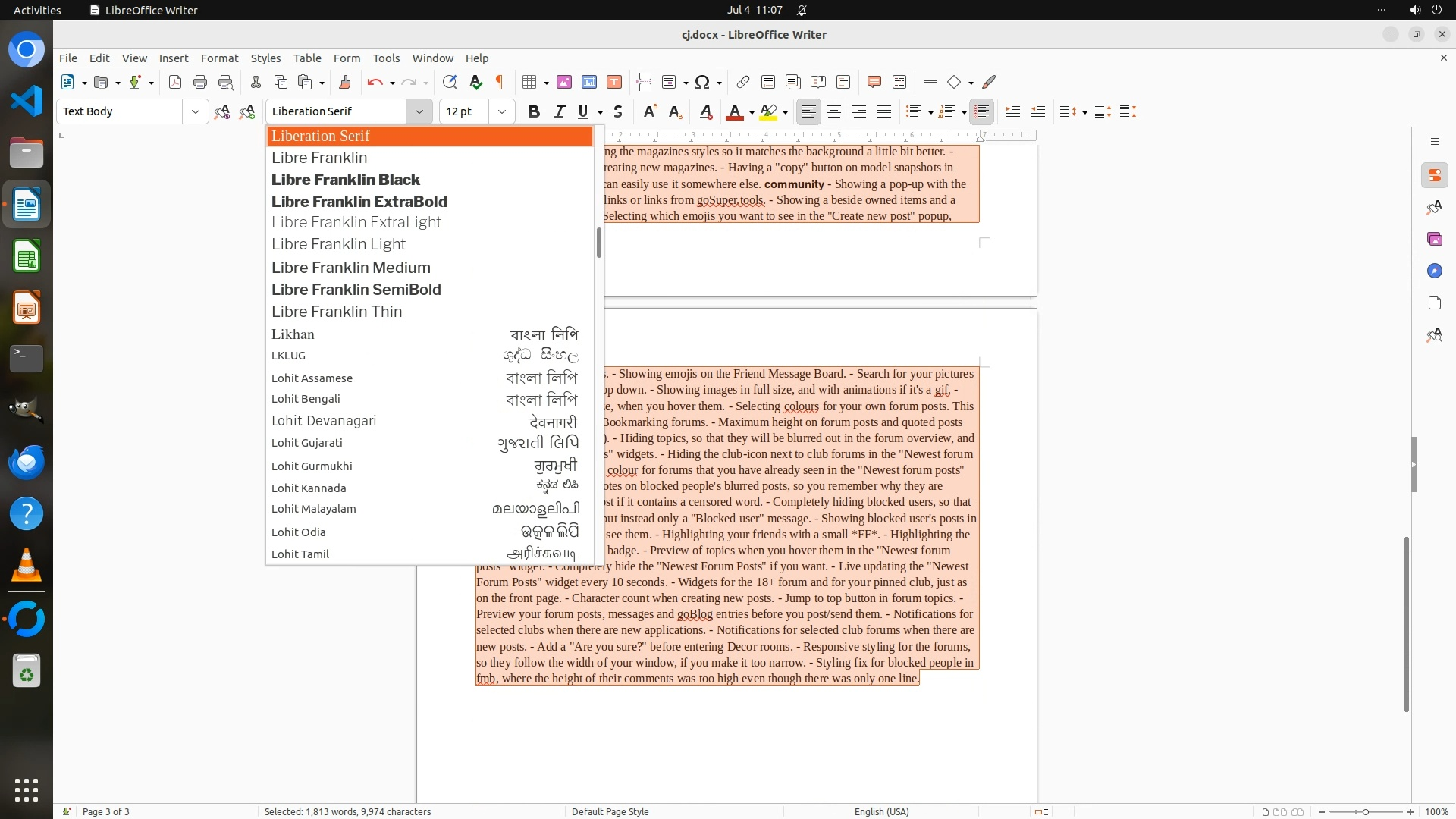1456x819 pixels.
Task: Toggle Italic formatting button
Action: point(559,111)
